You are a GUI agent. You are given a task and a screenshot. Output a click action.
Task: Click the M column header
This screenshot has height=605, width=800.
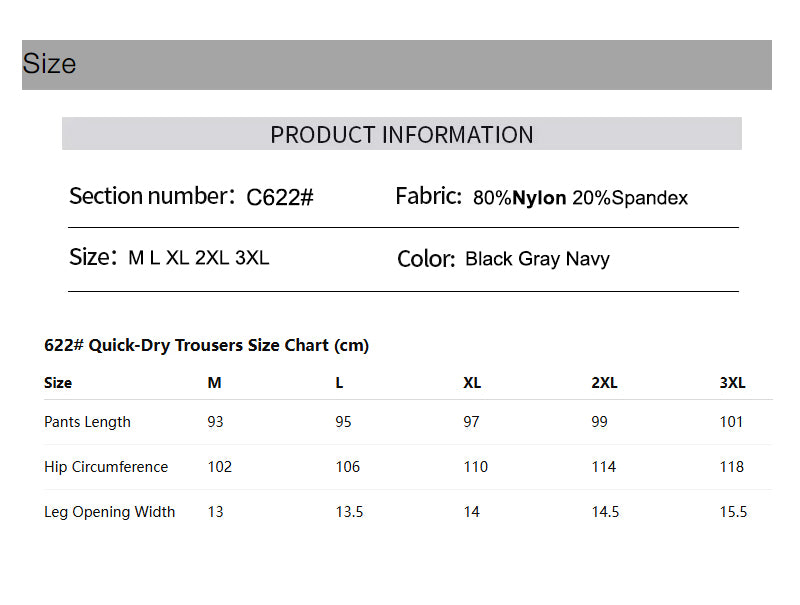tap(214, 383)
